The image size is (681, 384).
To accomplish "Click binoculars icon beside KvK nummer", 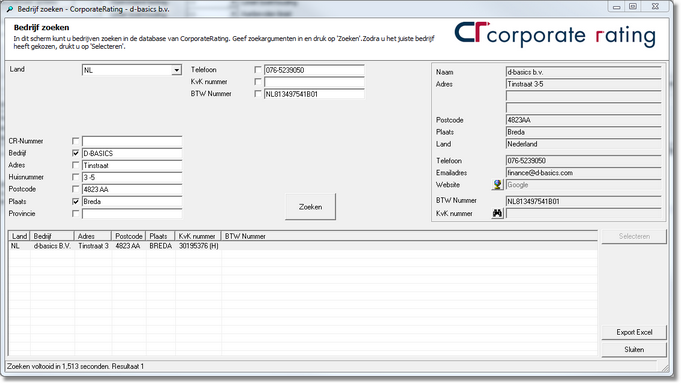I will (497, 213).
